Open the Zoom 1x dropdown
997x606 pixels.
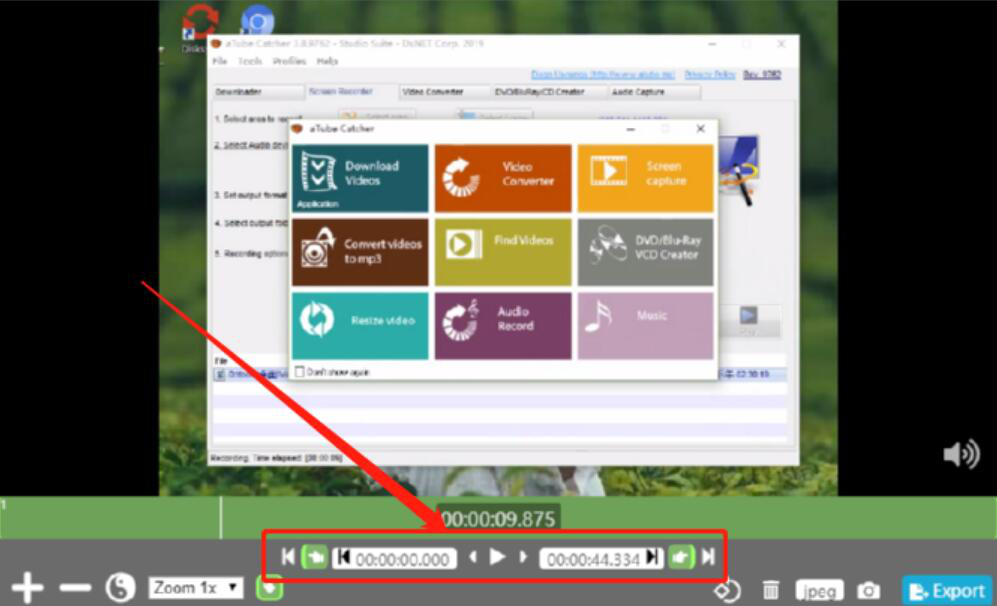point(196,588)
